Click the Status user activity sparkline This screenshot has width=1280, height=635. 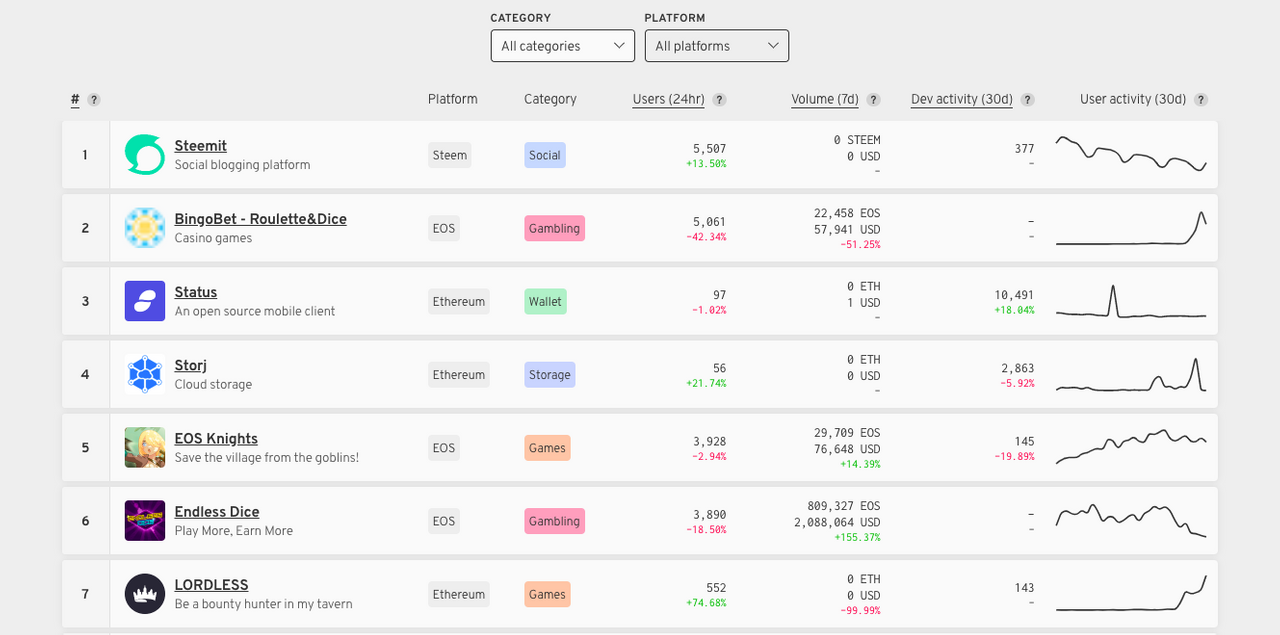(1131, 301)
